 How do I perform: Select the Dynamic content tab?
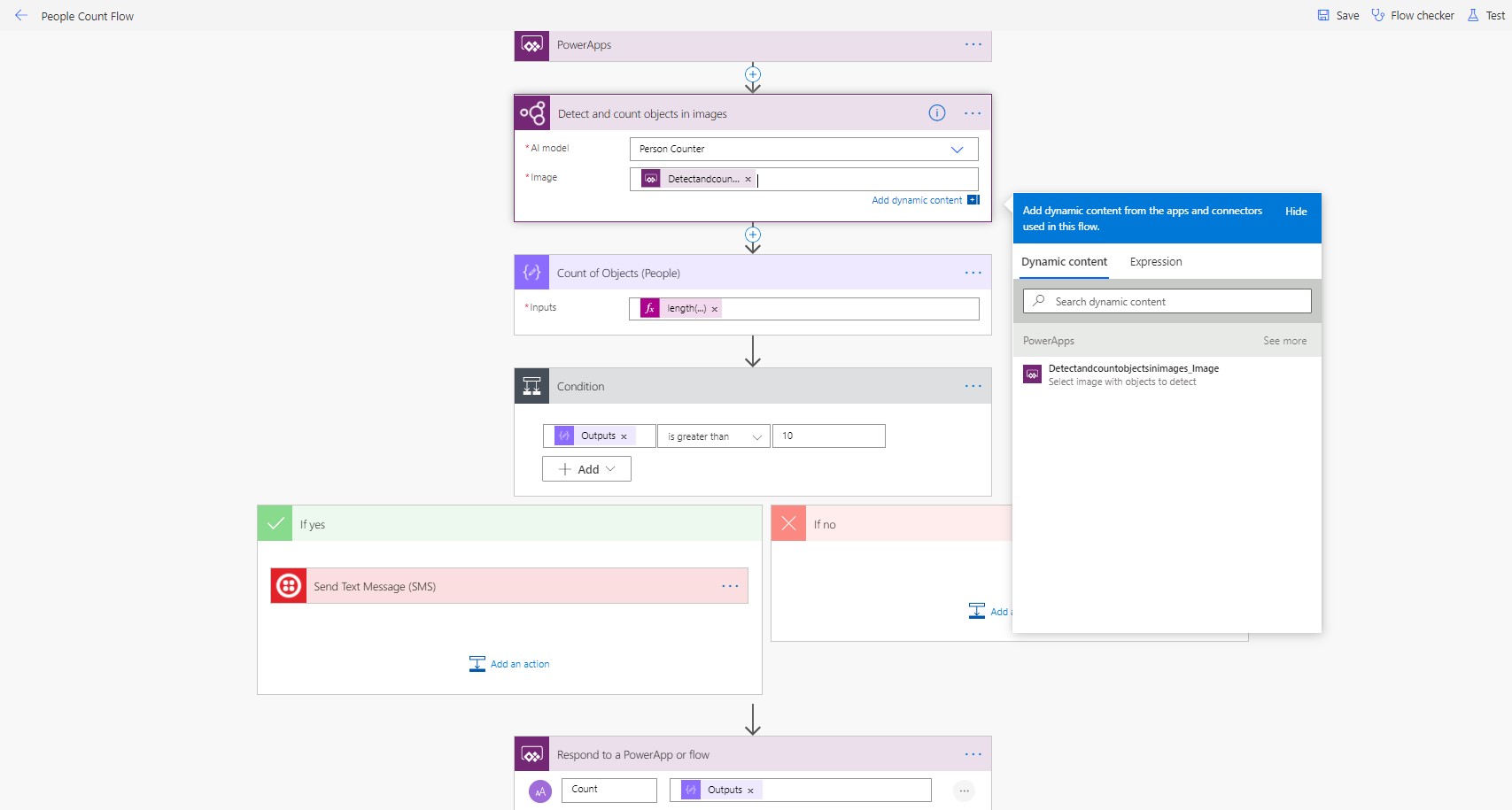tap(1064, 261)
